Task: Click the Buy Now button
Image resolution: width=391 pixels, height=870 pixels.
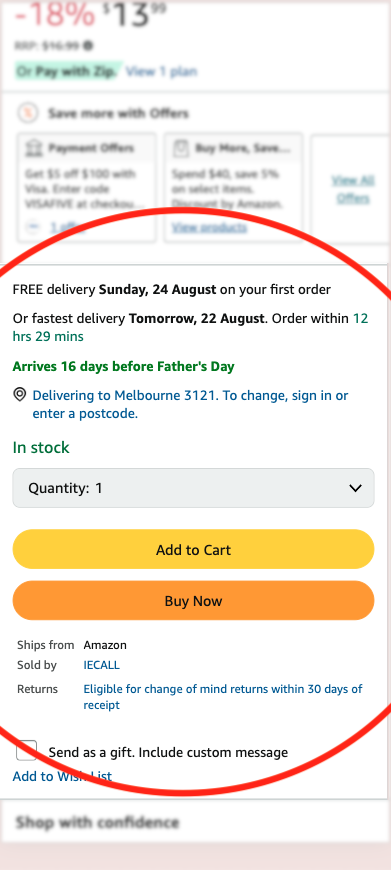Action: 194,601
